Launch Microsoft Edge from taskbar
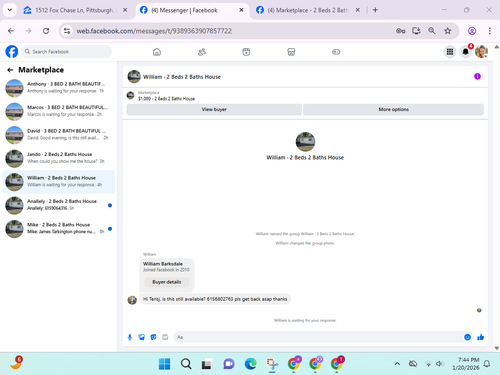This screenshot has width=500, height=375. click(250, 364)
